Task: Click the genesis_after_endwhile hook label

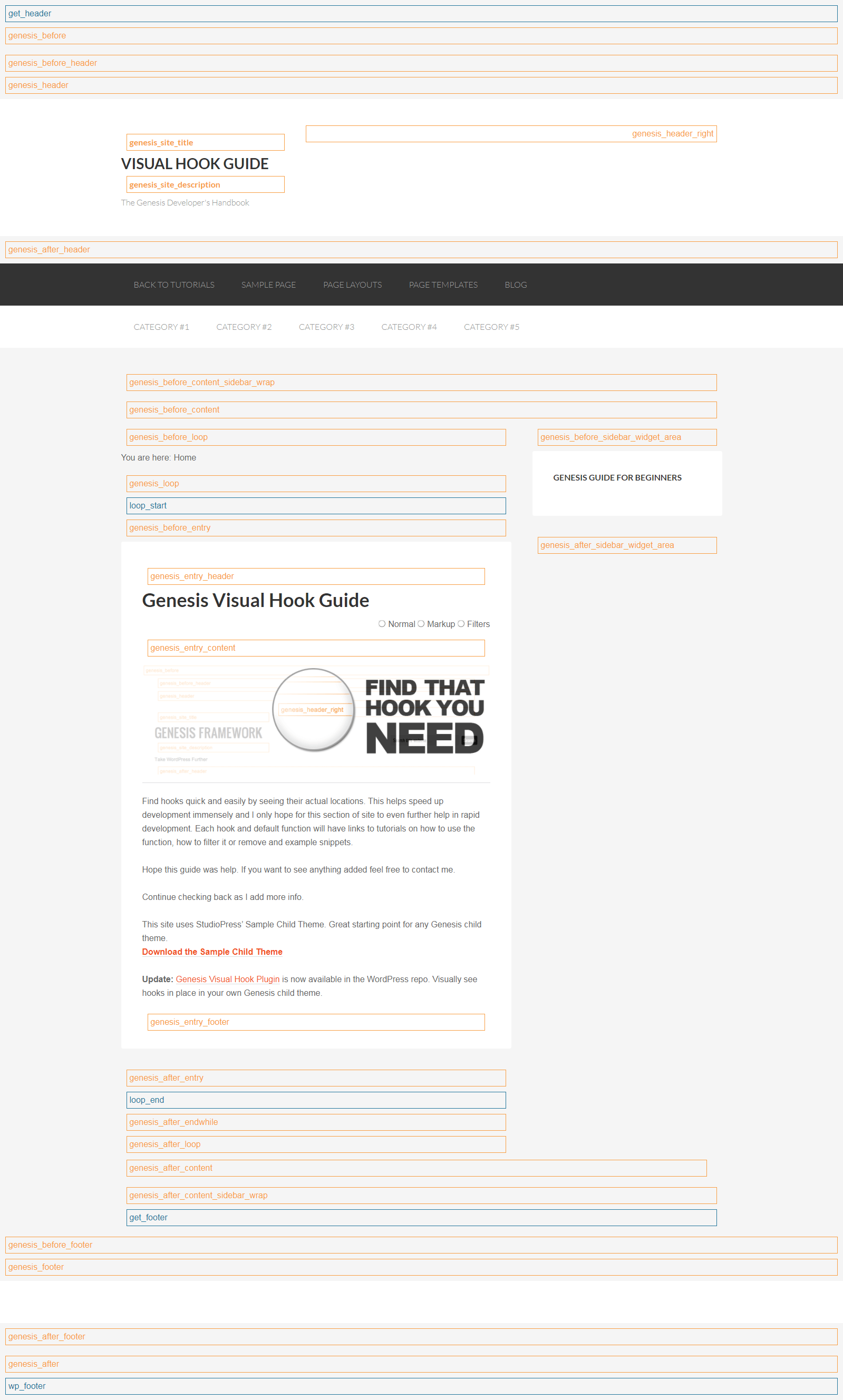Action: coord(316,1122)
